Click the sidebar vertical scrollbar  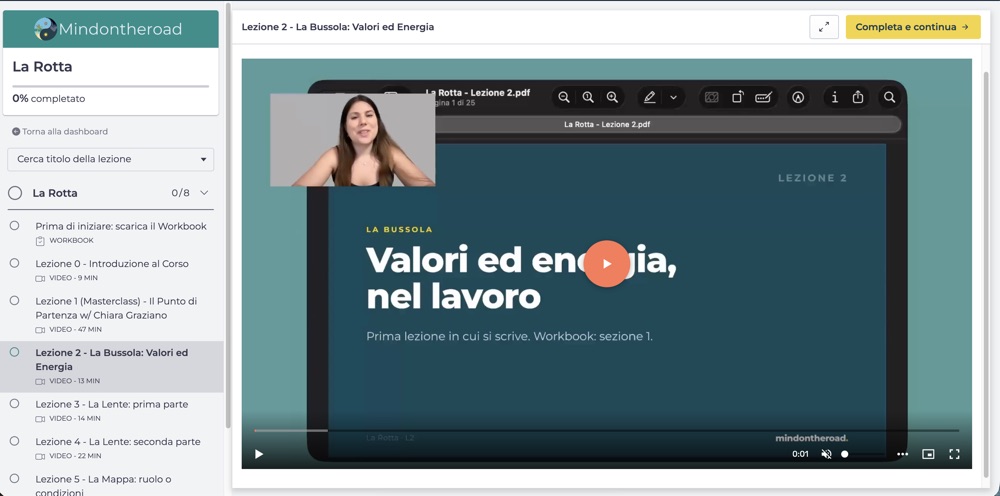tap(228, 217)
